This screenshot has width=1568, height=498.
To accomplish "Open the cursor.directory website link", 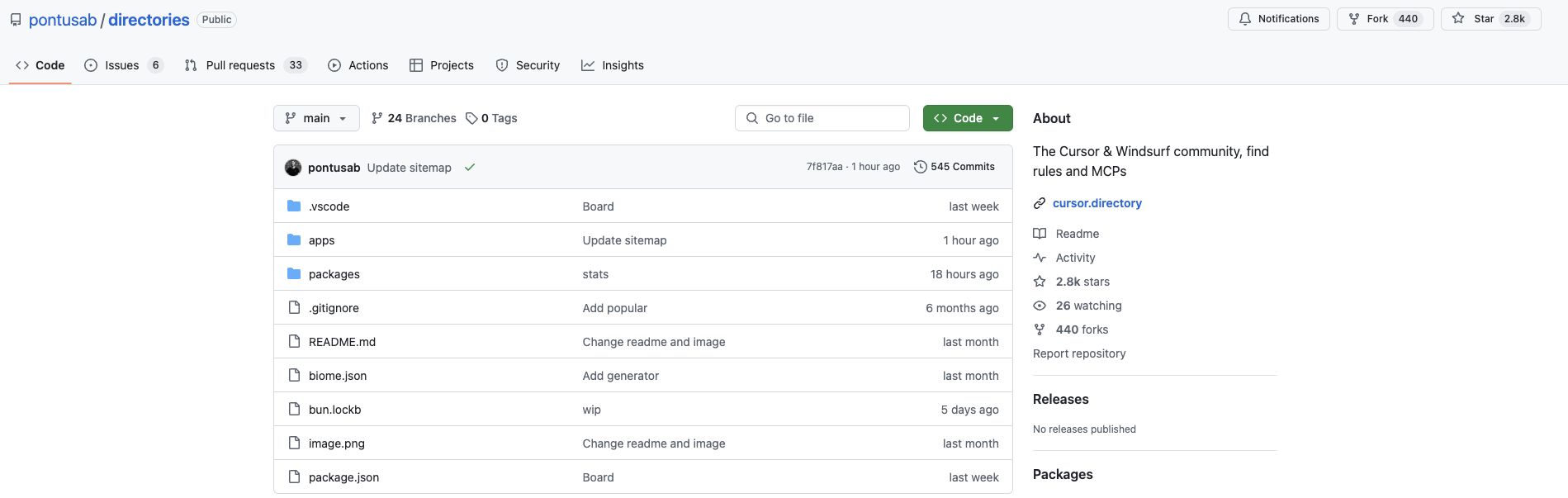I will [x=1097, y=203].
